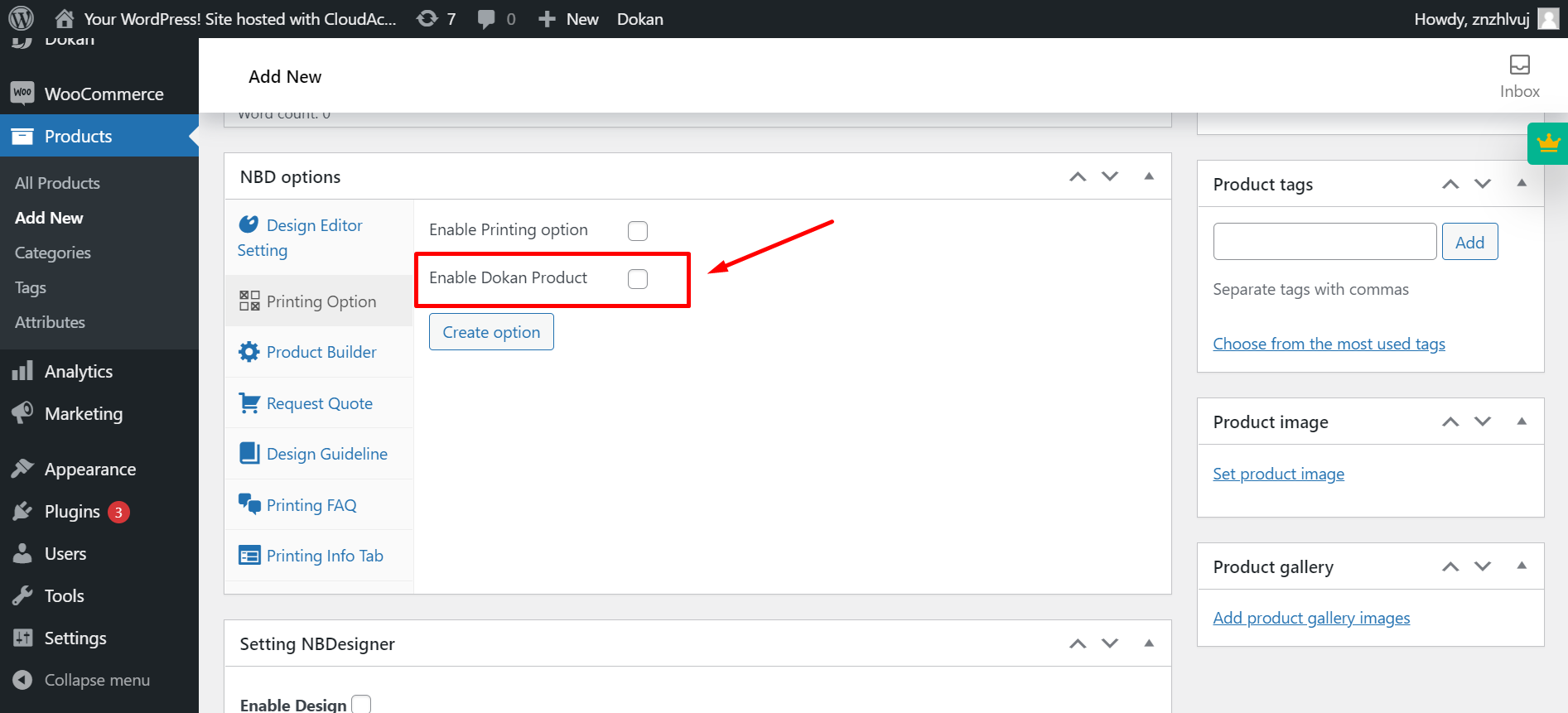Open the user avatar icon
1568x713 pixels.
[1548, 18]
